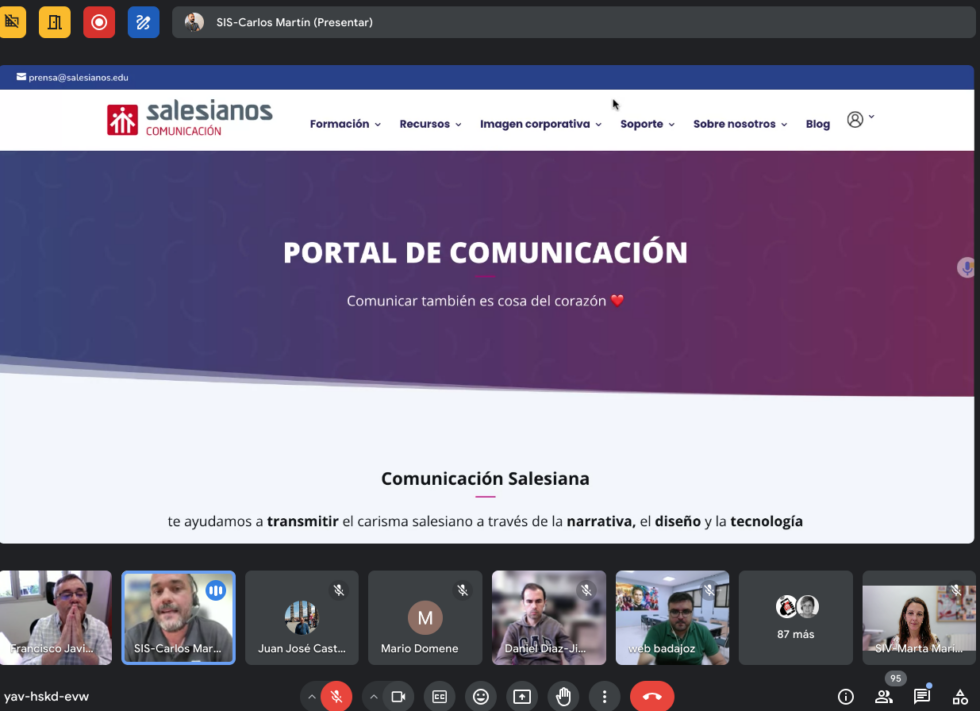Leave the call with the red hang-up button
Viewport: 980px width, 711px height.
tap(652, 696)
